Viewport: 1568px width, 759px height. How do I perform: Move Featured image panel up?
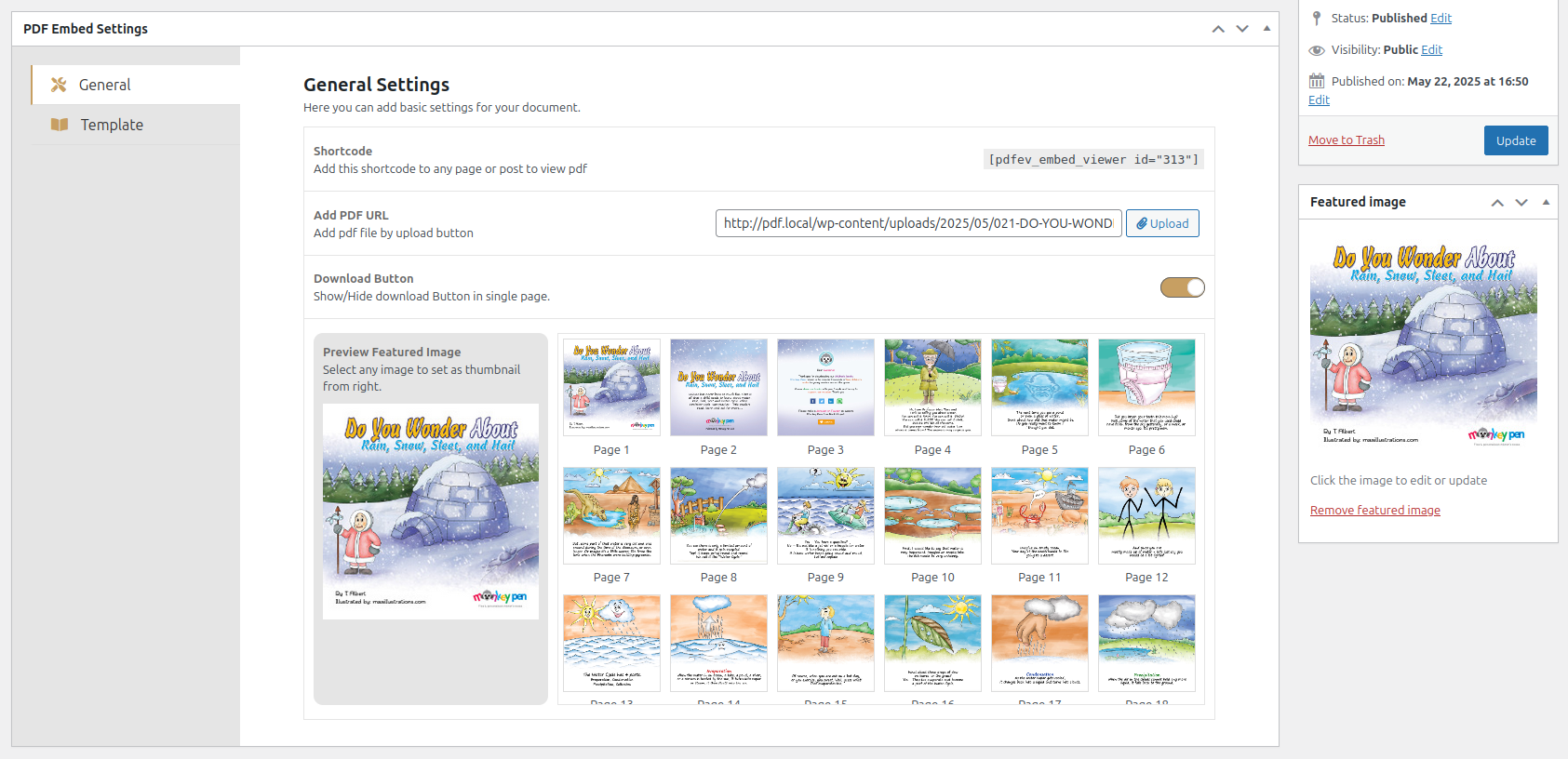[x=1497, y=202]
